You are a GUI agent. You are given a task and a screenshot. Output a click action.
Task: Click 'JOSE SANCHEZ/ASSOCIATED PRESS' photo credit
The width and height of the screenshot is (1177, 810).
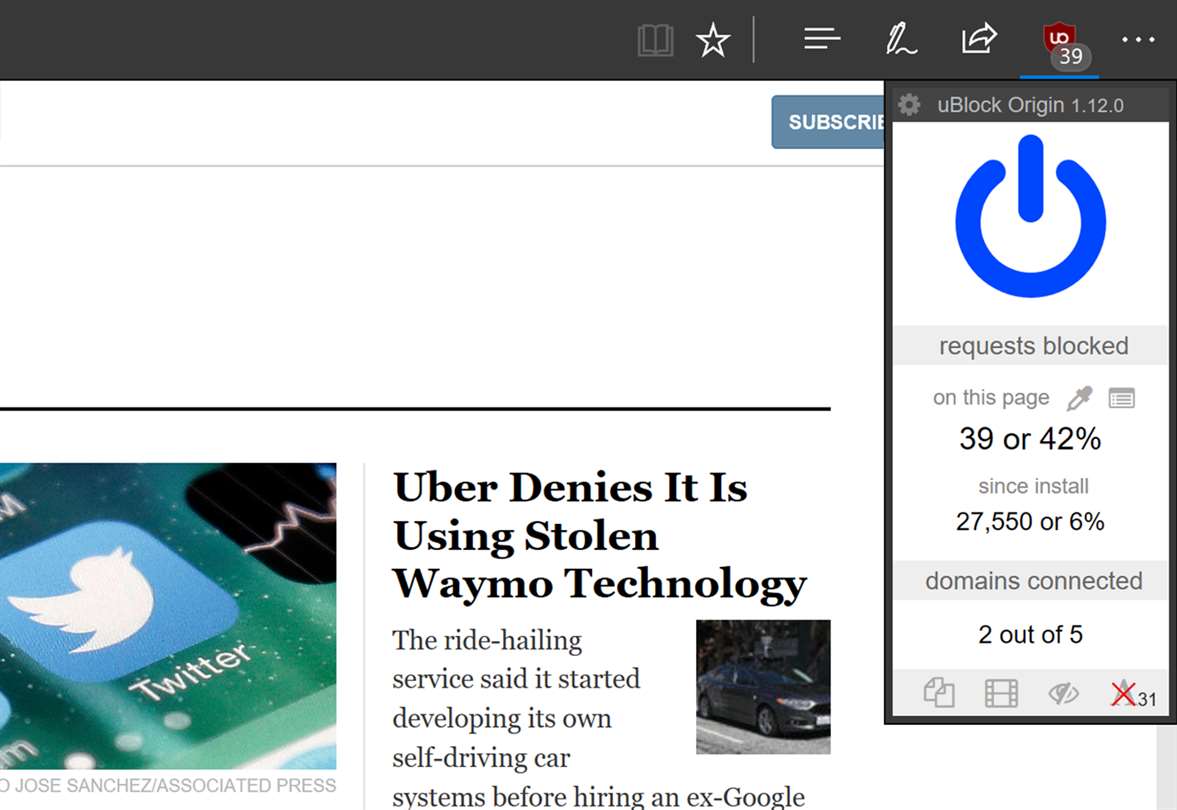point(176,785)
